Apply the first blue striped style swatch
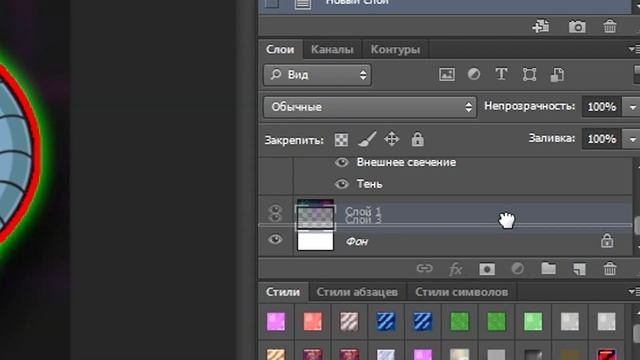640x360 pixels. click(386, 322)
